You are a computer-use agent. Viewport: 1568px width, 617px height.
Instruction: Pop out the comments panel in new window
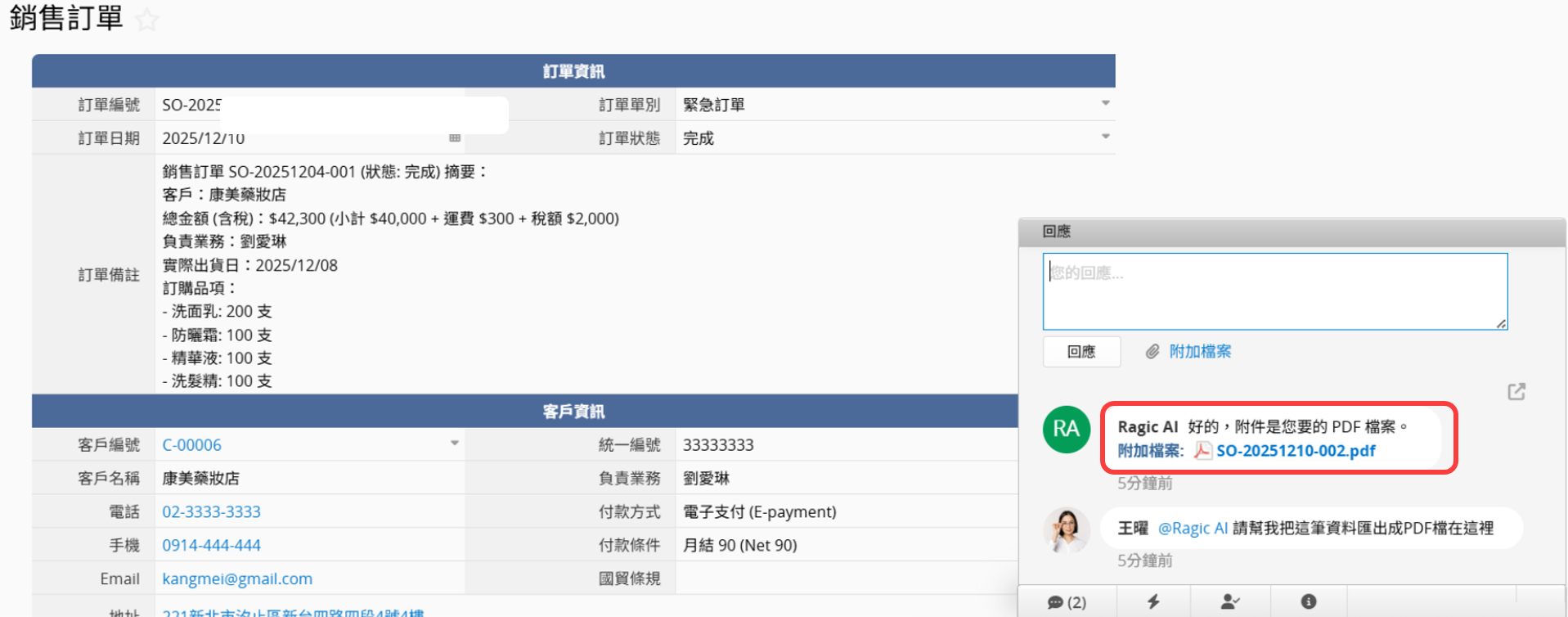(x=1516, y=392)
